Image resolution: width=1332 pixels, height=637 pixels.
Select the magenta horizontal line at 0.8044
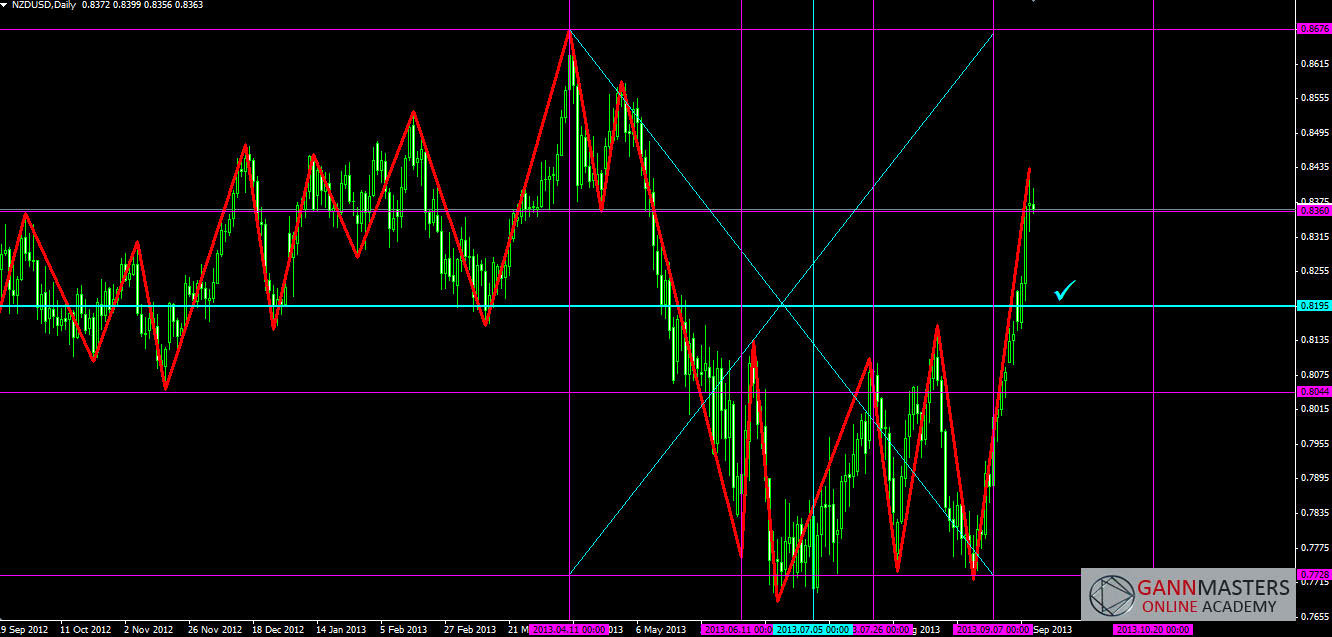pos(400,392)
